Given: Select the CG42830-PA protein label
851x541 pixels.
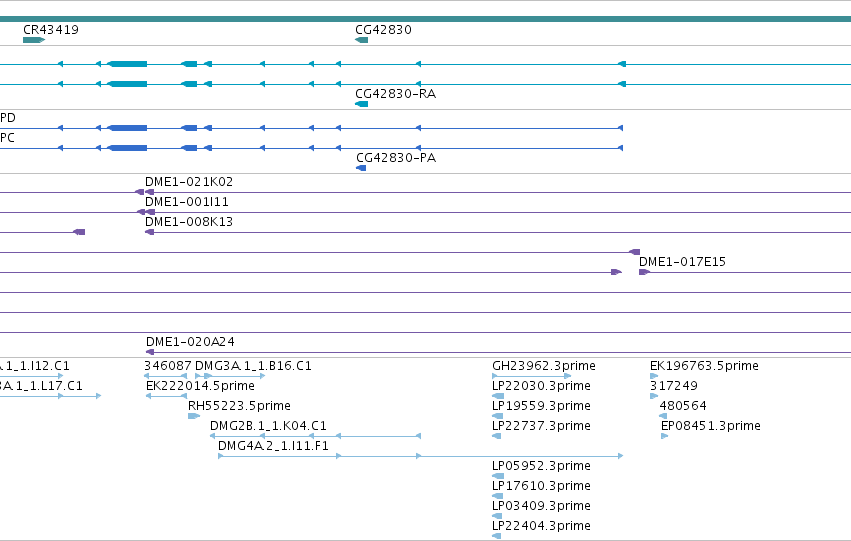Looking at the screenshot, I should [396, 158].
